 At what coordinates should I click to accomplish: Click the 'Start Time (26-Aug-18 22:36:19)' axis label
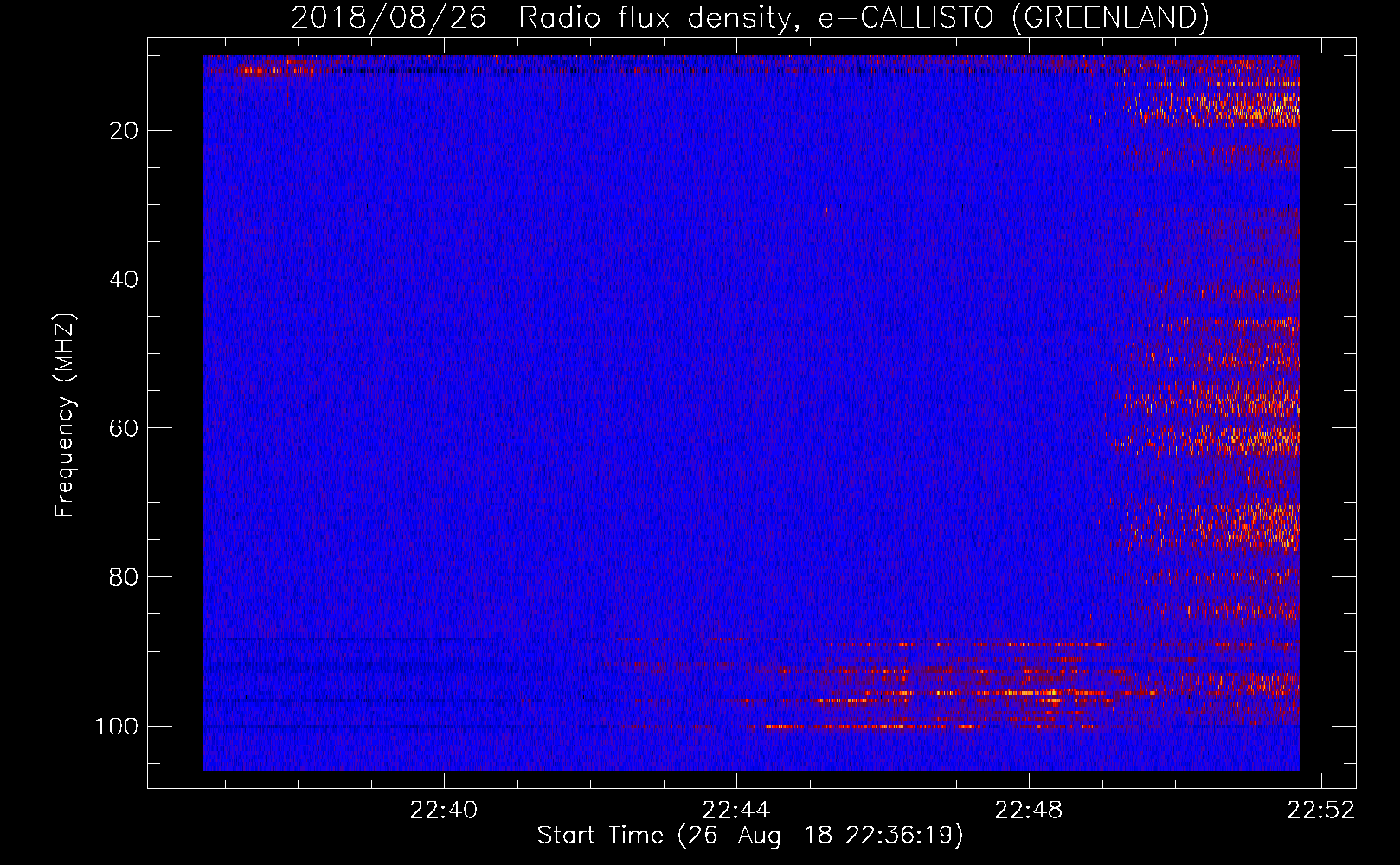tap(750, 836)
